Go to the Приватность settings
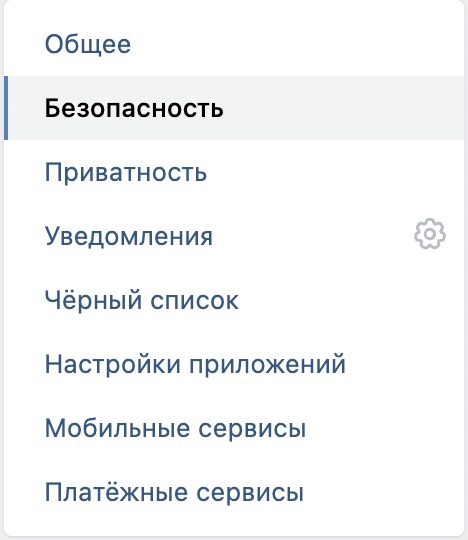The image size is (468, 540). 234,172
